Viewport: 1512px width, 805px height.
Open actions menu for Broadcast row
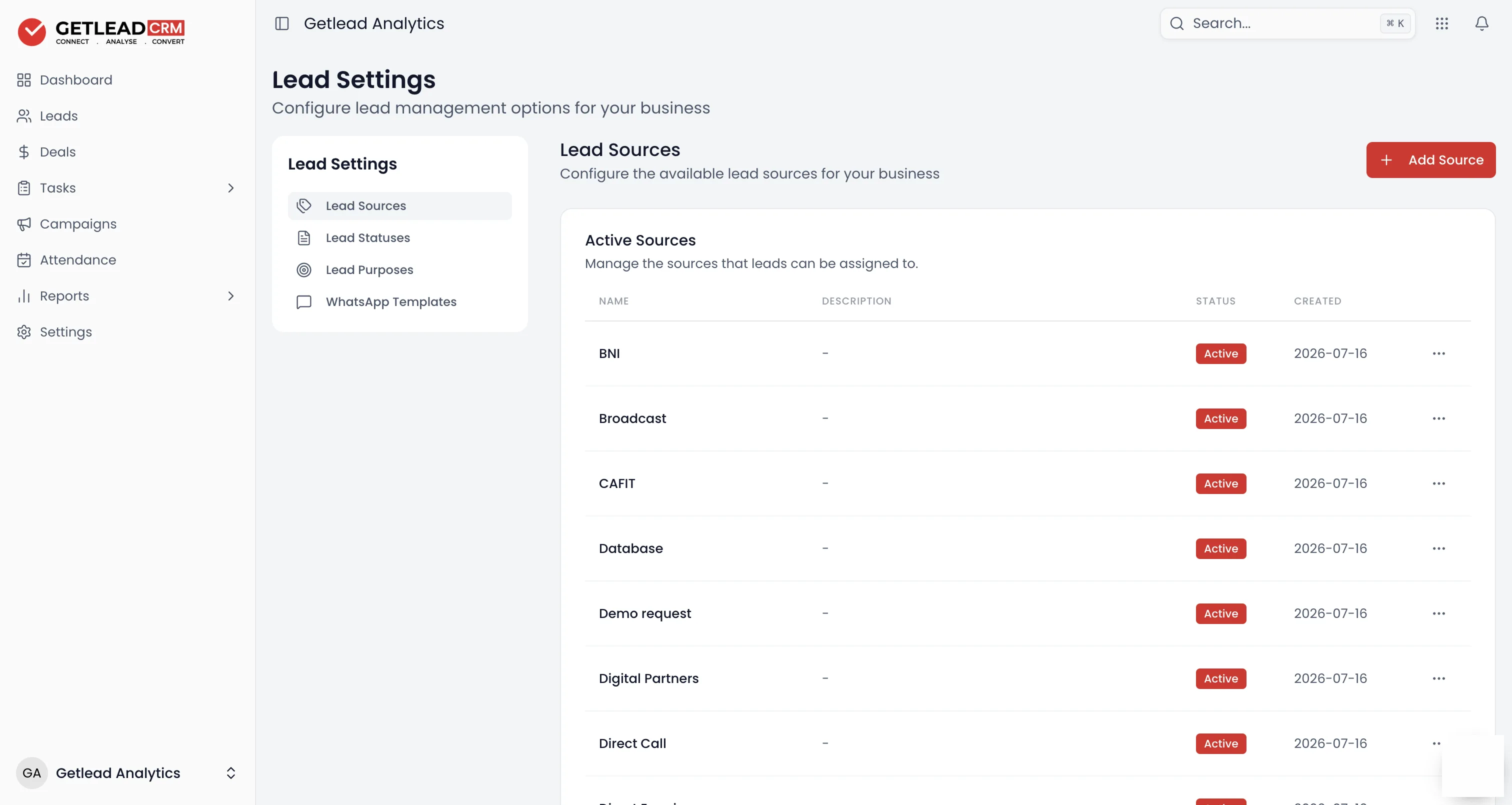point(1438,418)
